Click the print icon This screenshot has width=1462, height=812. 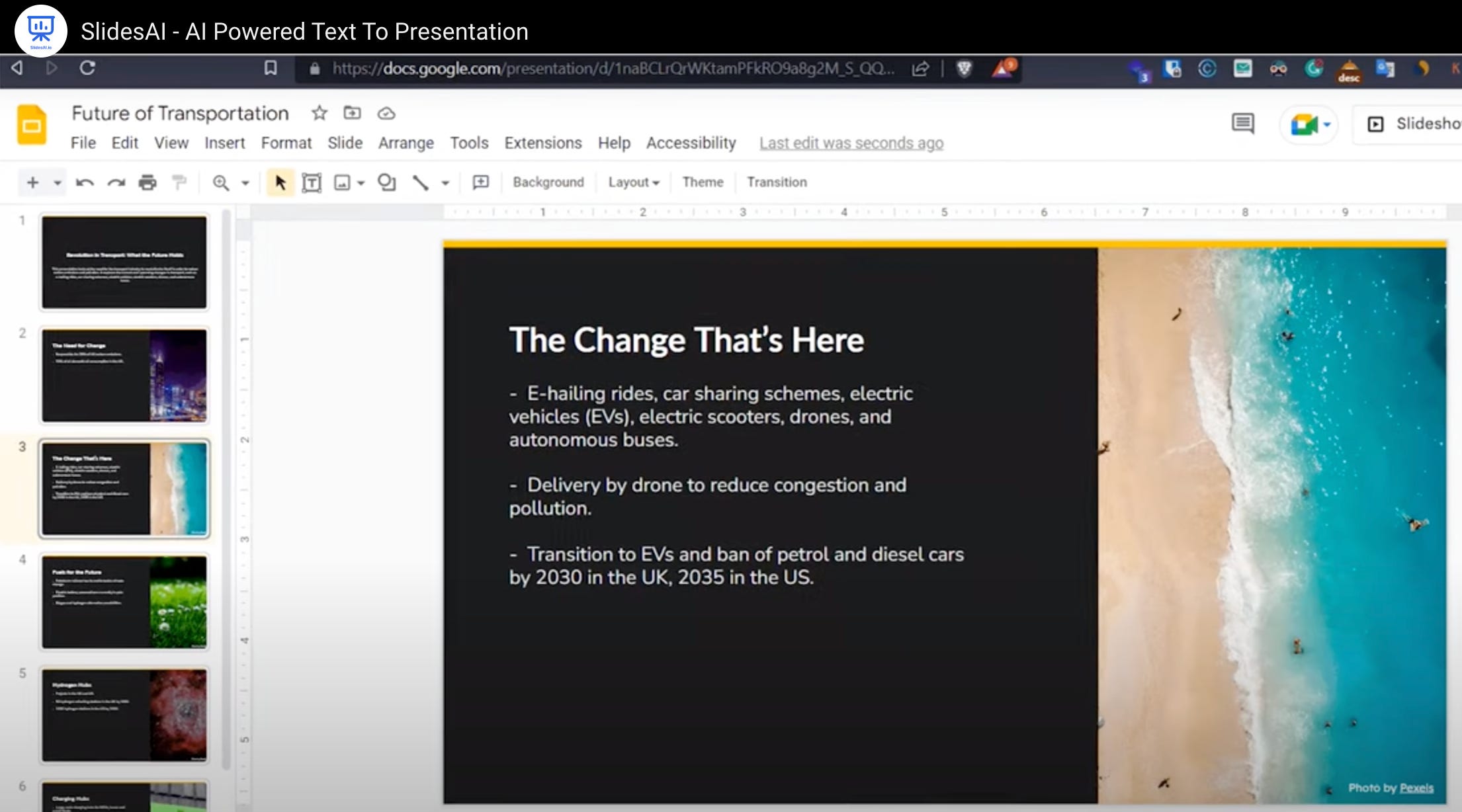coord(148,183)
